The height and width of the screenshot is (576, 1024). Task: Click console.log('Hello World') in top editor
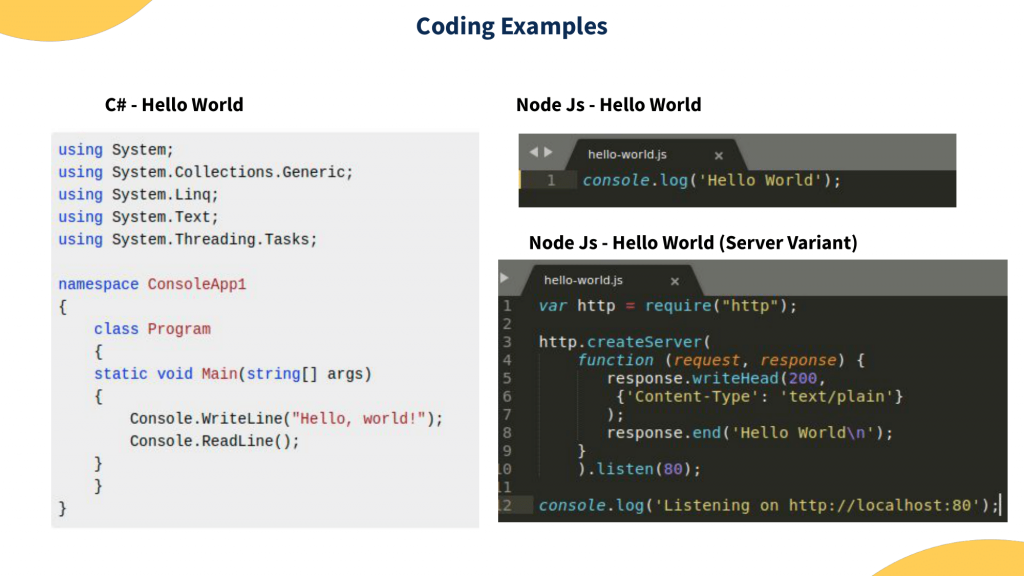click(711, 180)
